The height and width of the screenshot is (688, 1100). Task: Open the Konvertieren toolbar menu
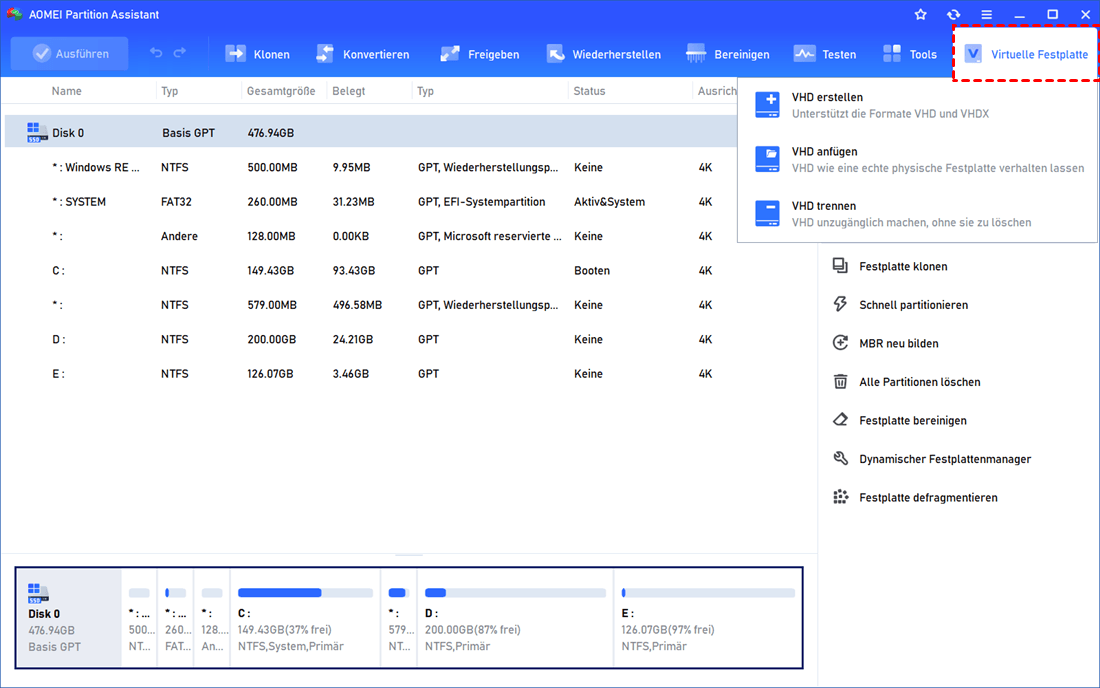coord(362,54)
